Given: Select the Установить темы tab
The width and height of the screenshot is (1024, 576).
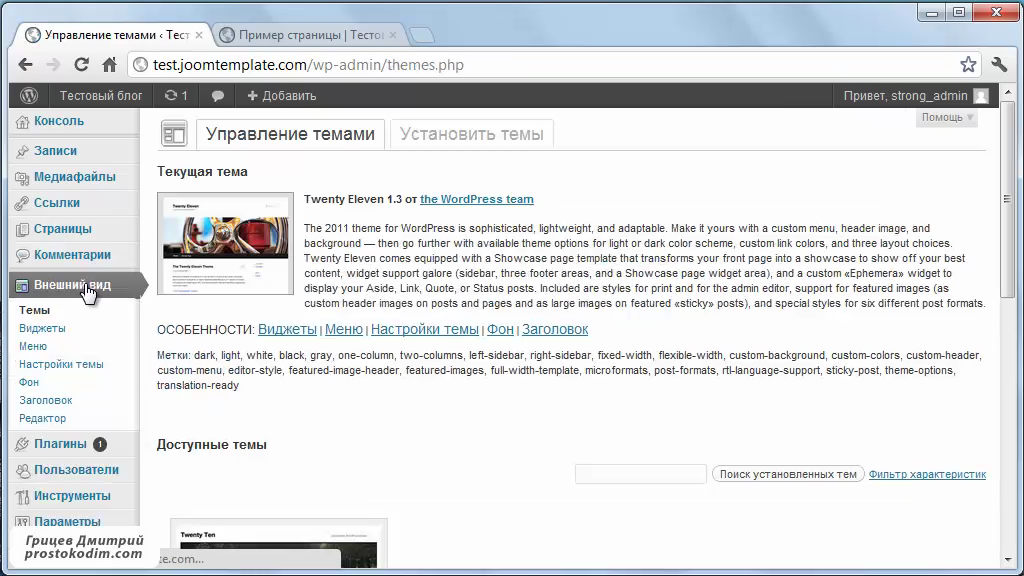Looking at the screenshot, I should [472, 134].
